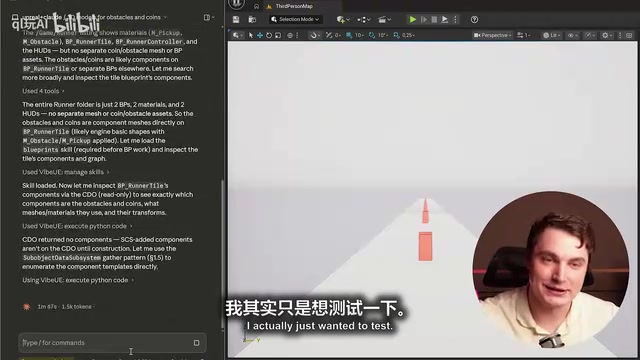Open the Perspective view mode dropdown
Screen dimensions: 640x360
(x=492, y=35)
